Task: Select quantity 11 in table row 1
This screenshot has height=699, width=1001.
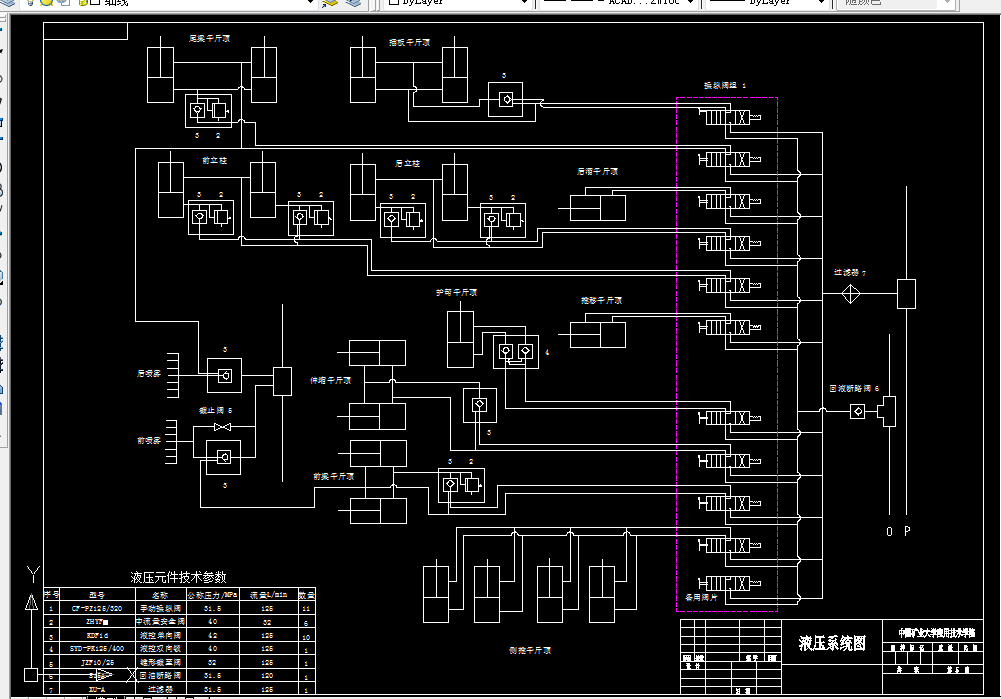Action: (x=306, y=608)
